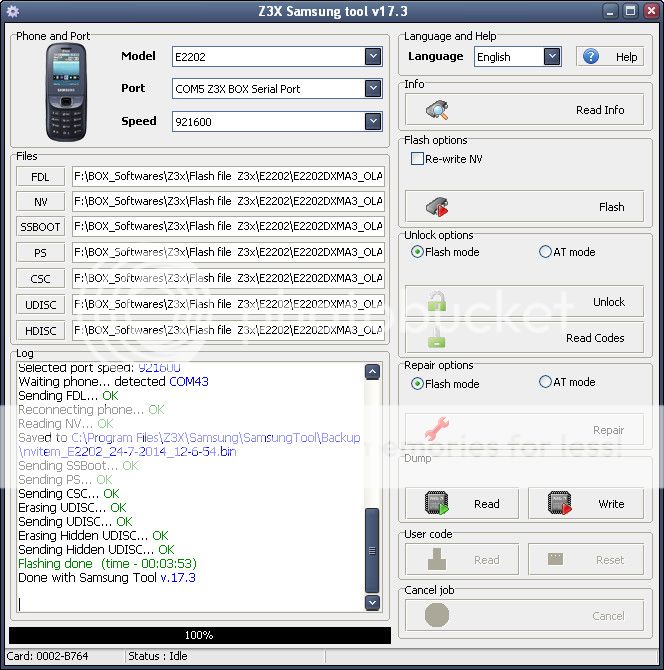Open the Port dropdown arrow
This screenshot has height=670, width=664.
tap(373, 88)
